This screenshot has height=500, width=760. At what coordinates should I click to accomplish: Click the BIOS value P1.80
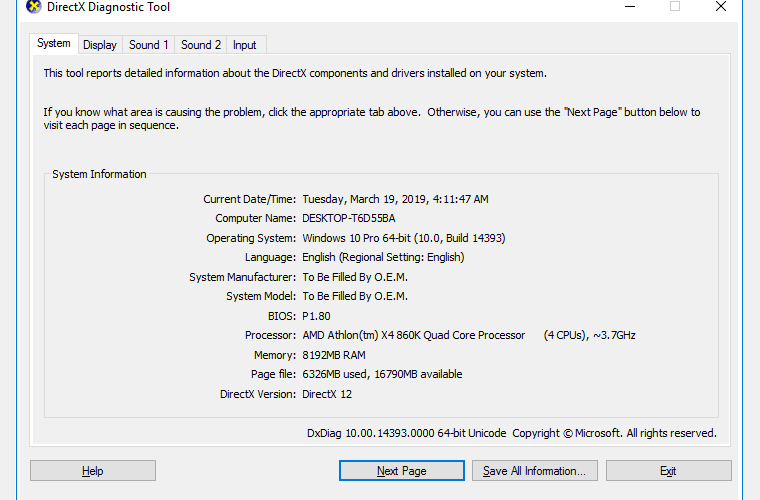316,316
